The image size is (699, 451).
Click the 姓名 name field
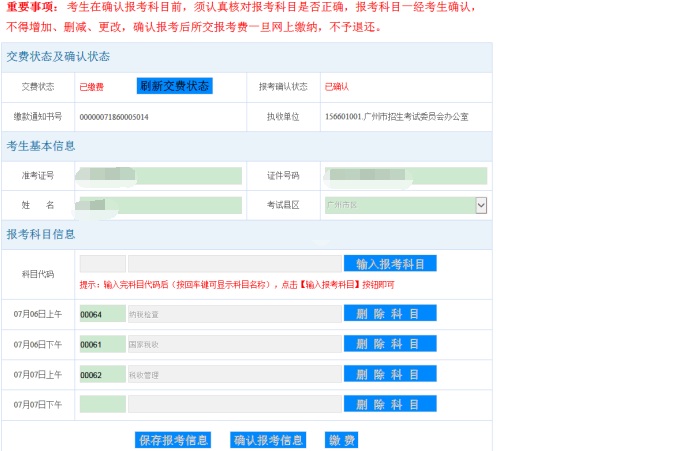[160, 205]
